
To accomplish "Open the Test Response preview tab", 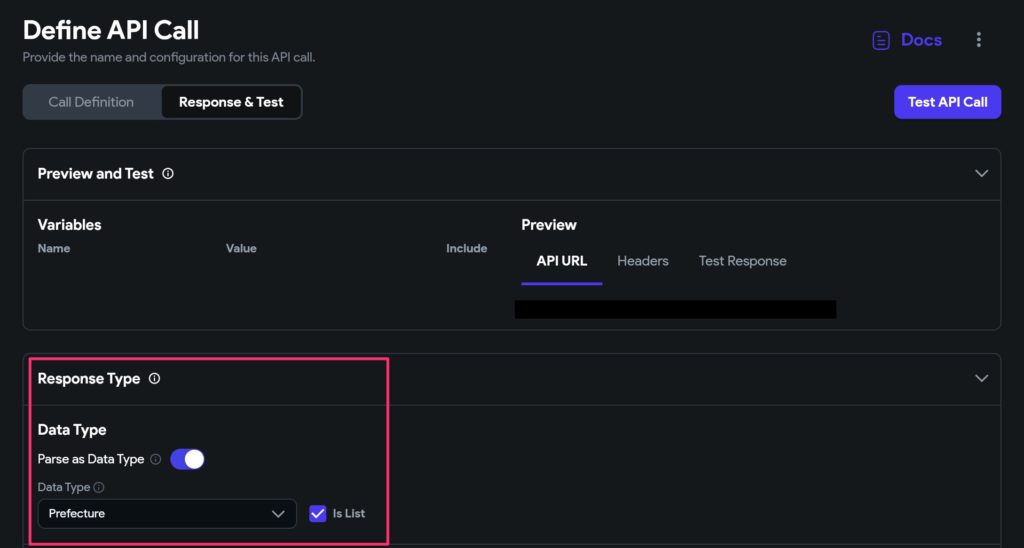I will [742, 261].
